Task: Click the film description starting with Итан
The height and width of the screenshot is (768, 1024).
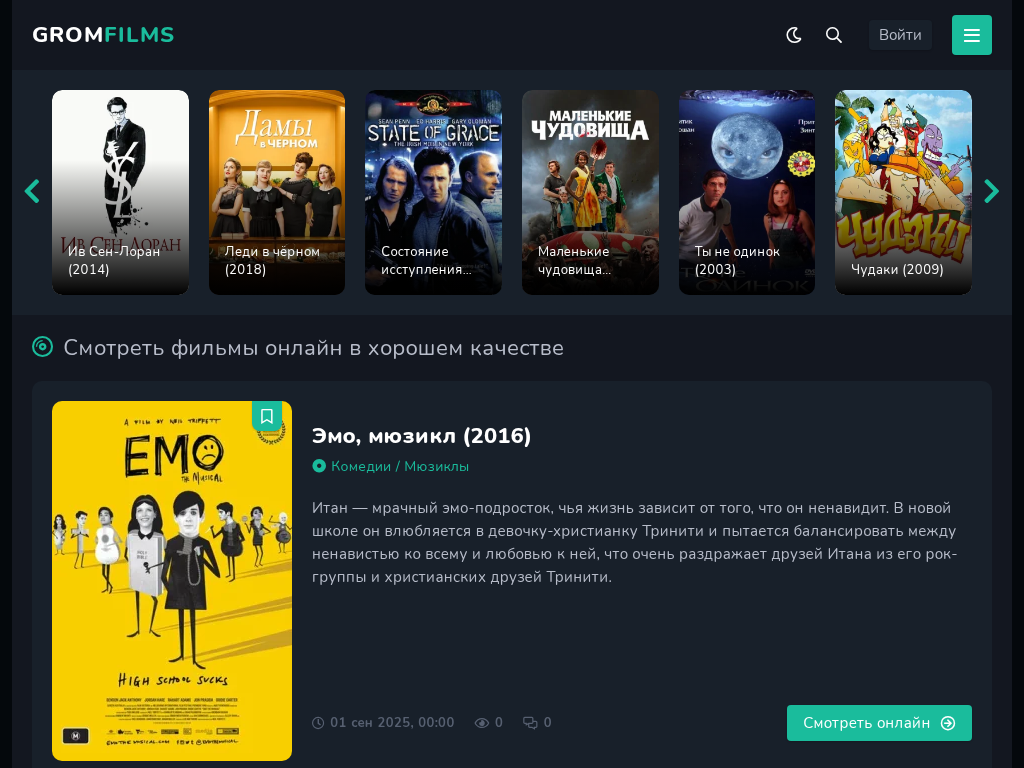Action: pos(635,542)
